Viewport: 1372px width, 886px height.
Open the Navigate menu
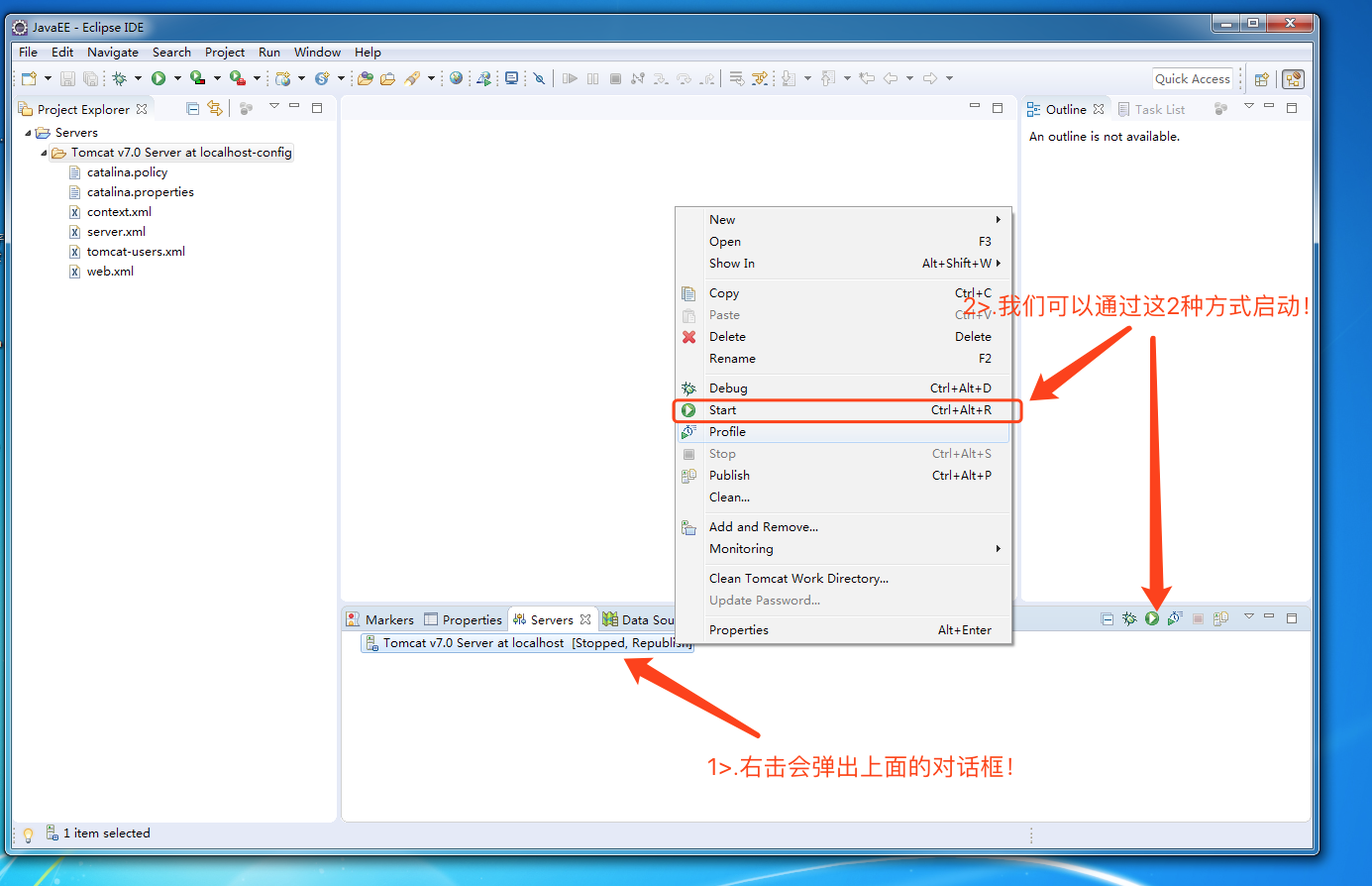(x=113, y=53)
